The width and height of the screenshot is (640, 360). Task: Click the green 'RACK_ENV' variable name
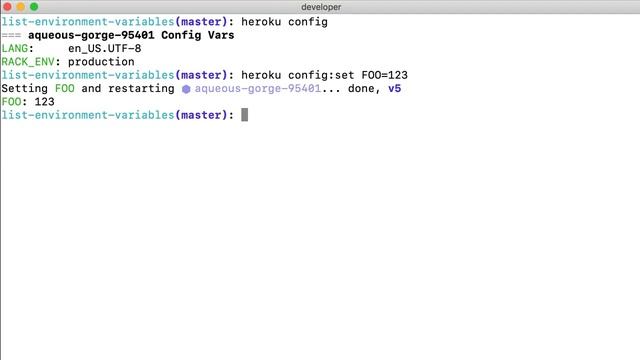pos(28,62)
